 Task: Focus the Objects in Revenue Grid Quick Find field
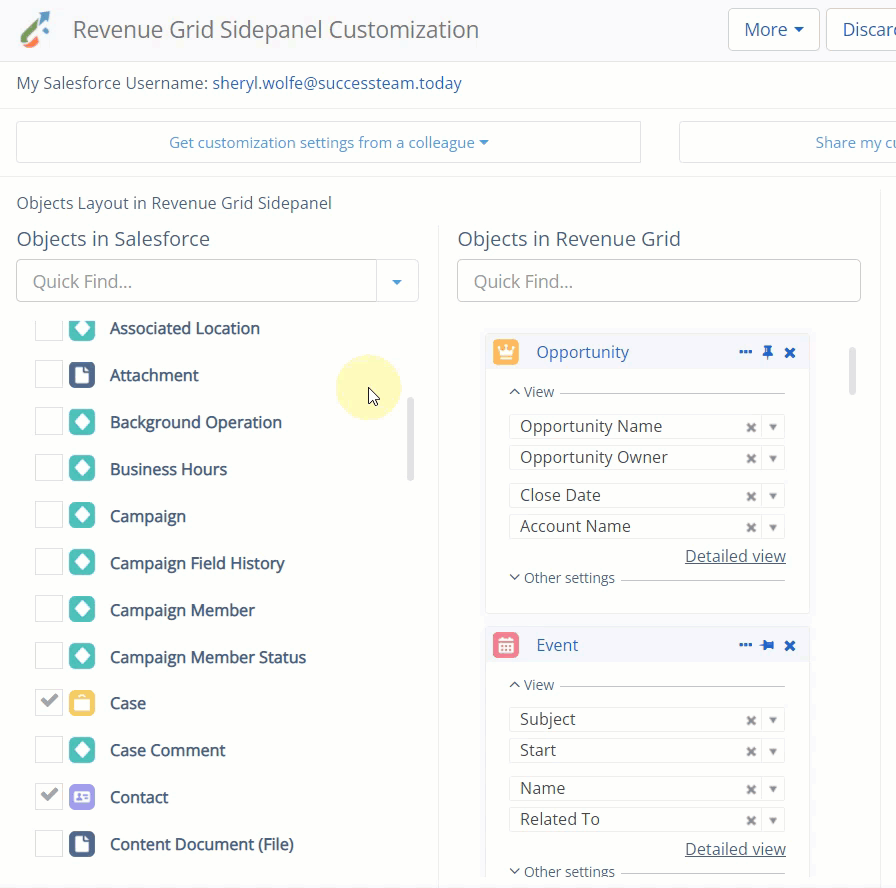click(x=659, y=281)
